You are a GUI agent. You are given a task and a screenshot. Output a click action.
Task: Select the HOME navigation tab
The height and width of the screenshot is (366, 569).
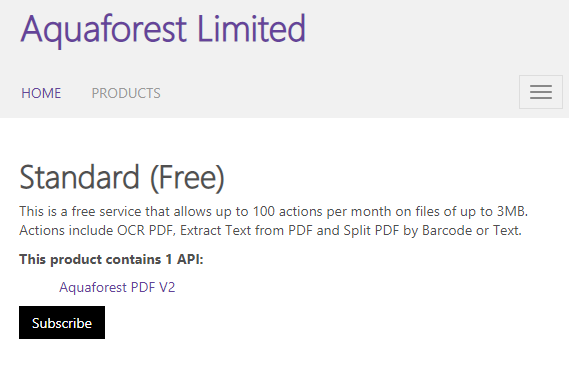(x=41, y=93)
